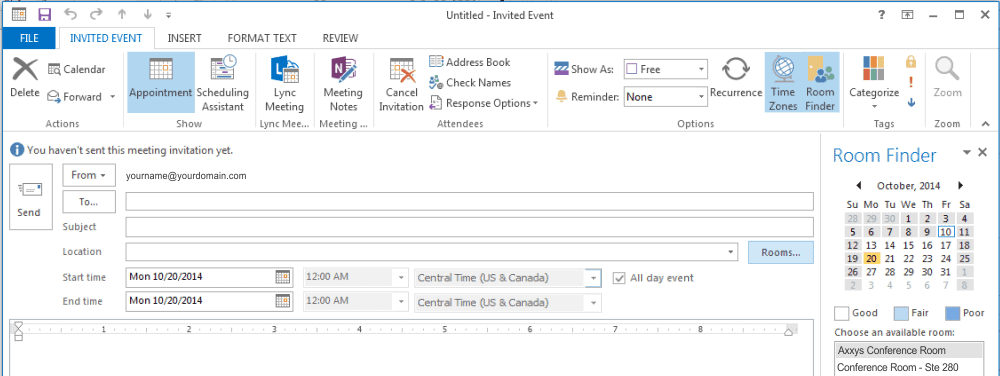
Task: Click the Save icon in quick access toolbar
Action: click(45, 15)
